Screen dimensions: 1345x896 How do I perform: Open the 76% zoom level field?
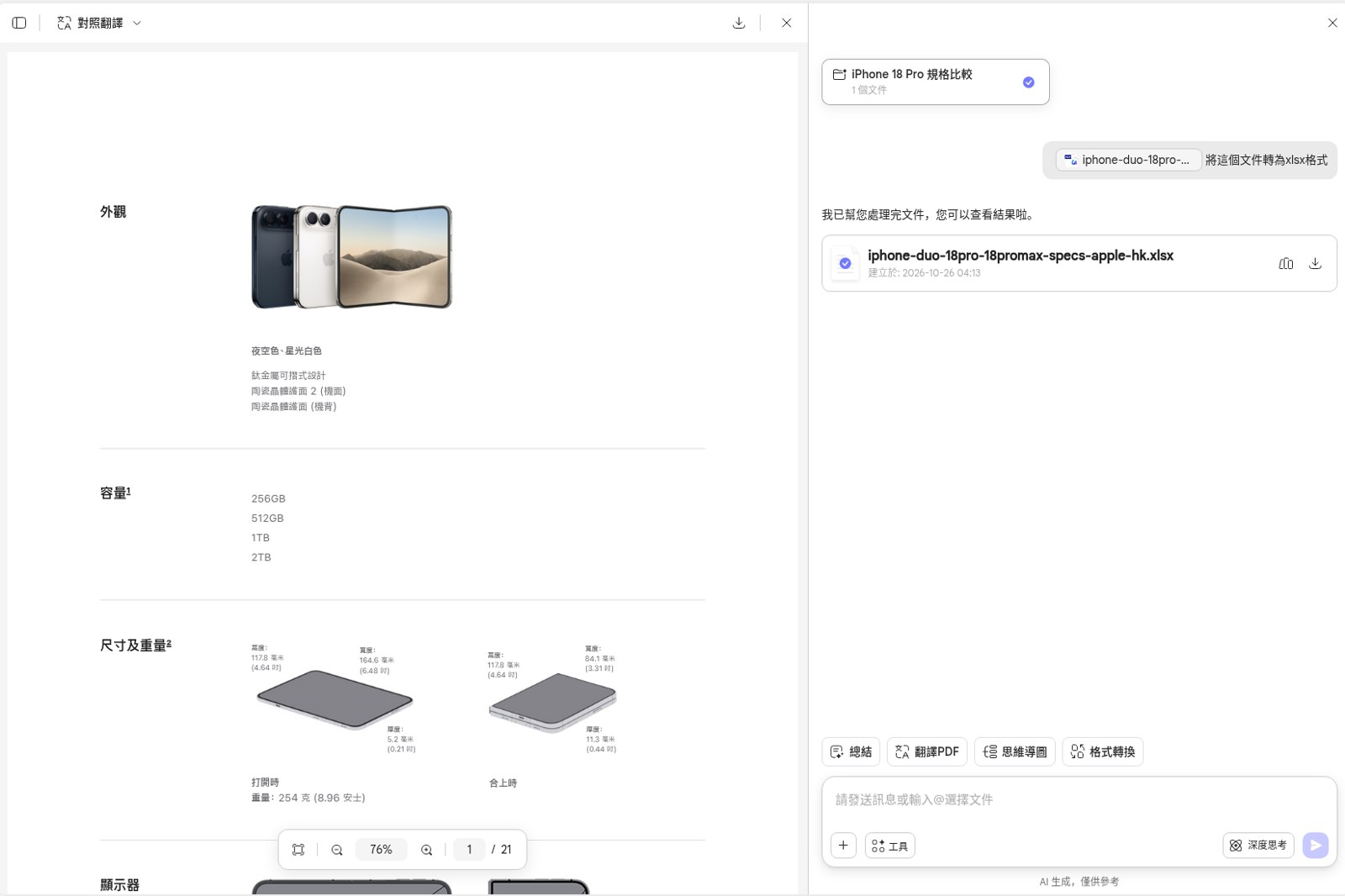[x=382, y=850]
